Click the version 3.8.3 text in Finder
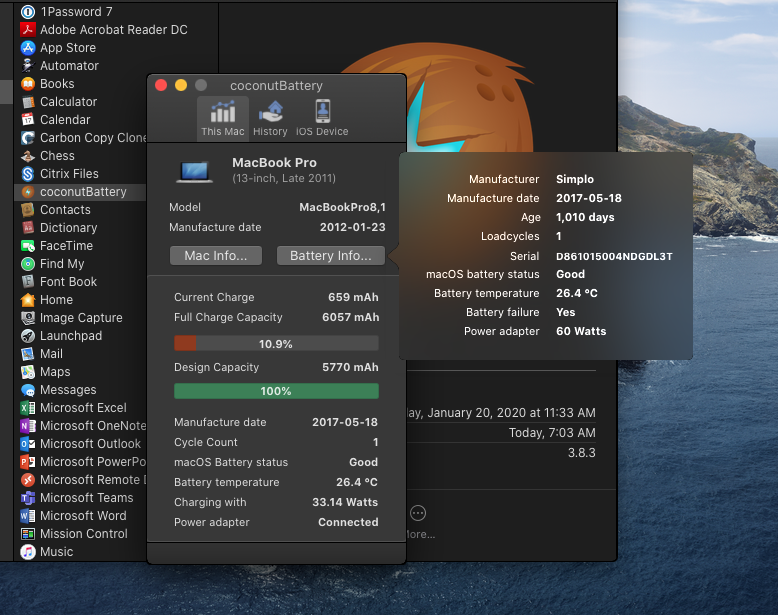This screenshot has height=615, width=778. (582, 453)
